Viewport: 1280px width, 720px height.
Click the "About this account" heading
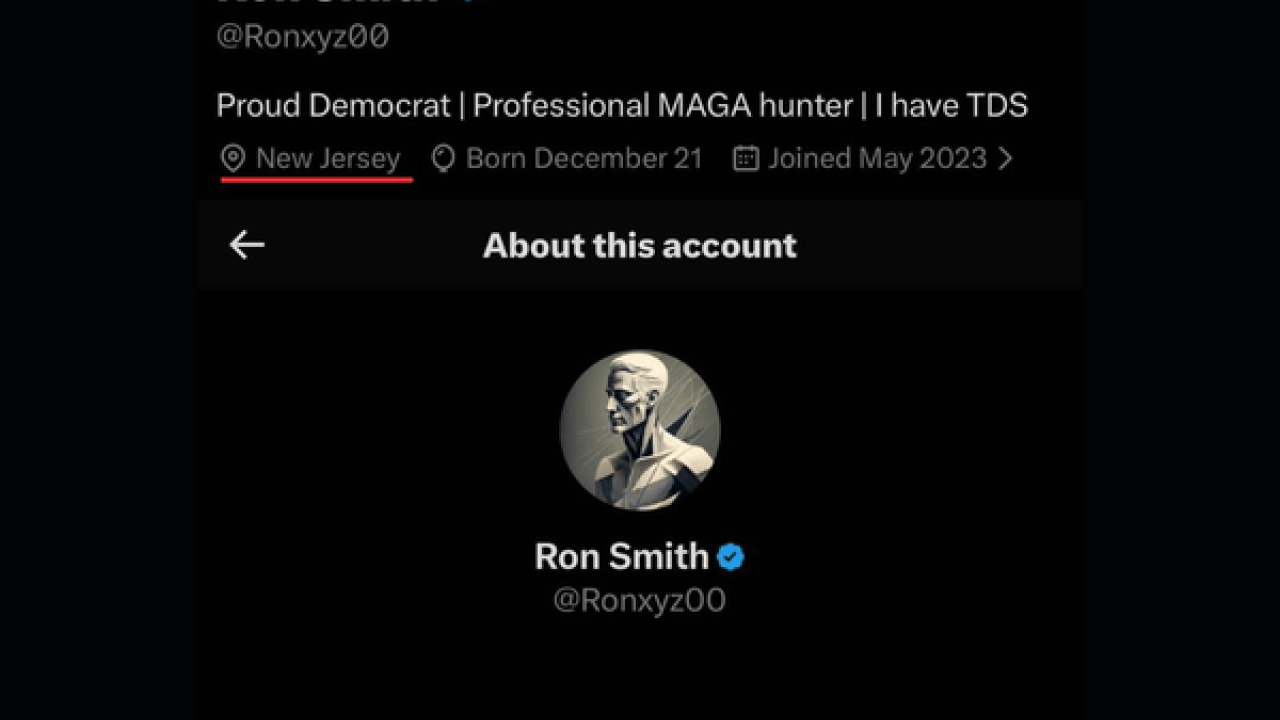pyautogui.click(x=640, y=245)
